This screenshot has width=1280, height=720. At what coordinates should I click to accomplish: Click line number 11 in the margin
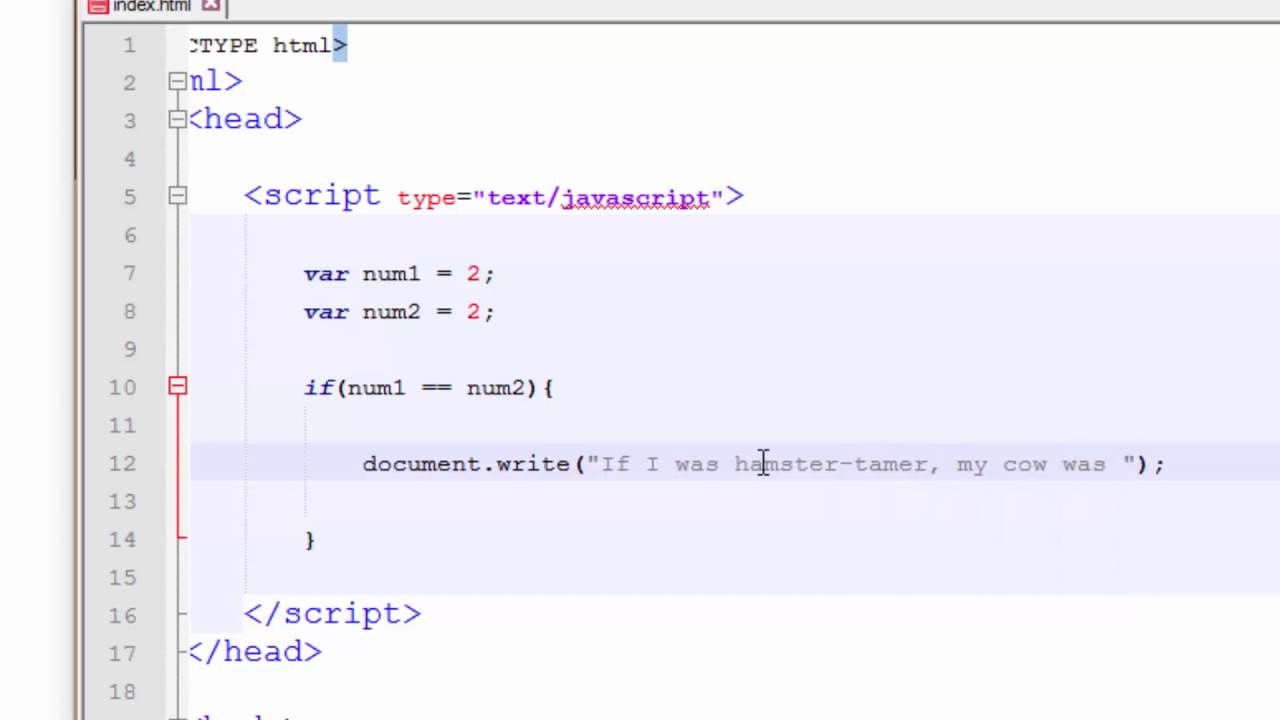(x=124, y=425)
